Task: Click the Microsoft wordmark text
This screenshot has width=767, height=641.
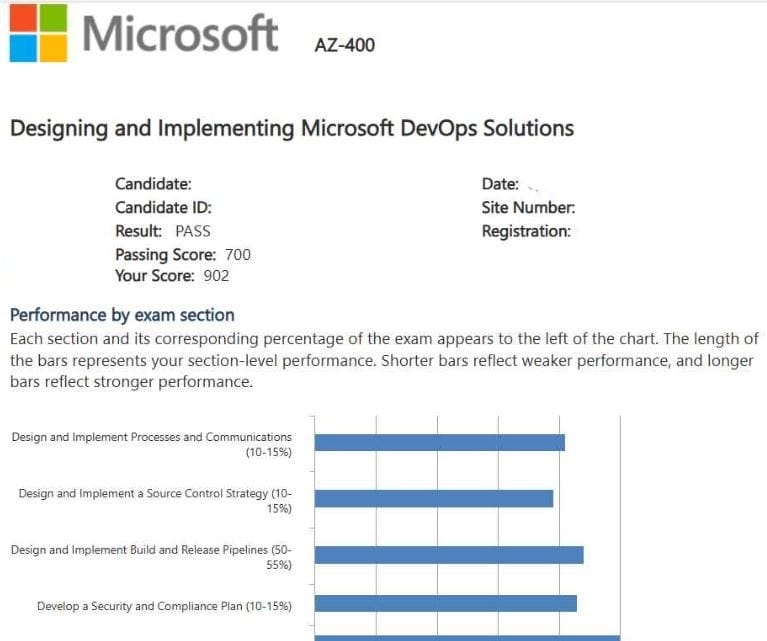Action: [x=180, y=33]
